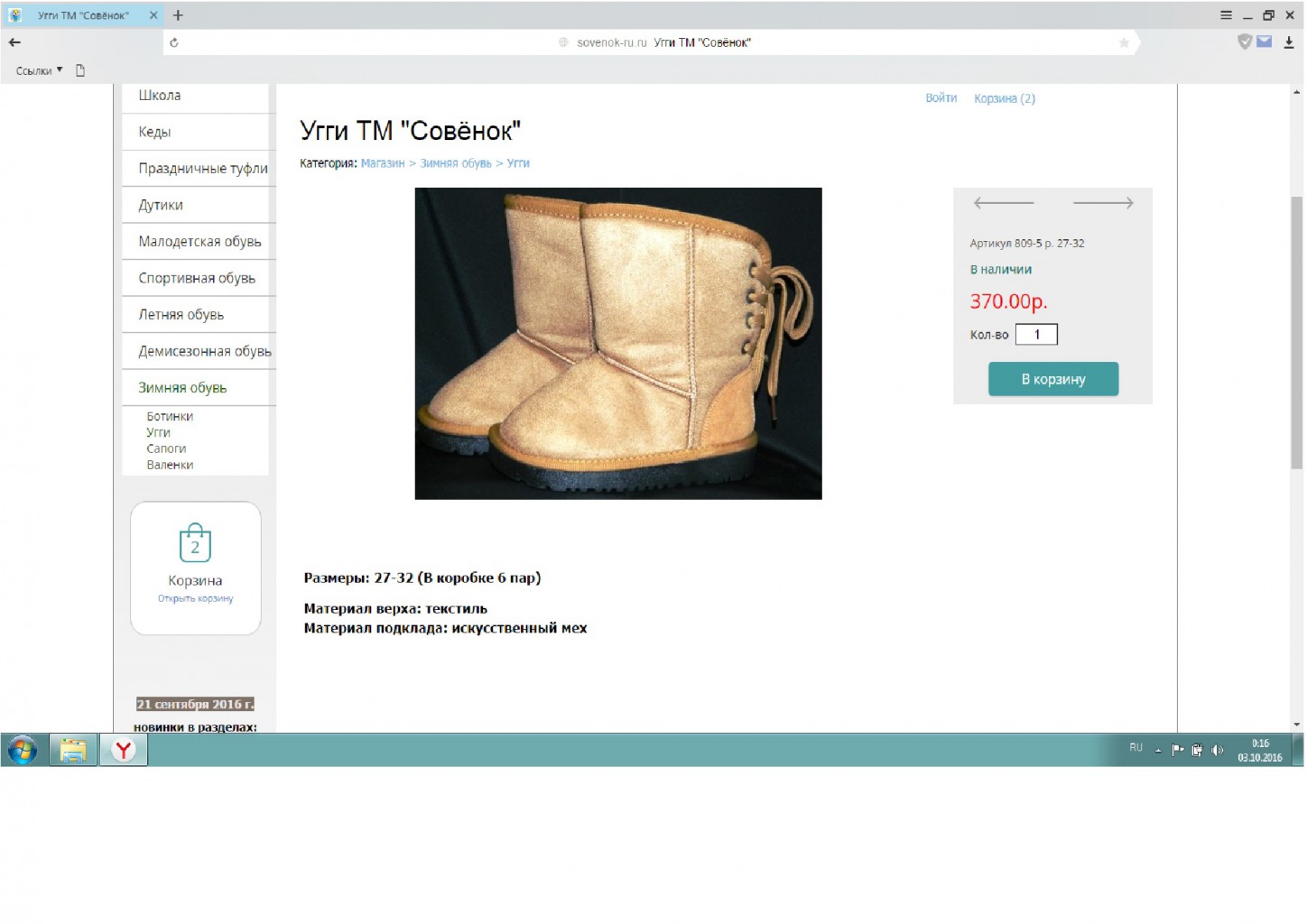1307x924 pixels.
Task: Click the Артикул 809-5 р. 27-32 text
Action: [x=1027, y=244]
